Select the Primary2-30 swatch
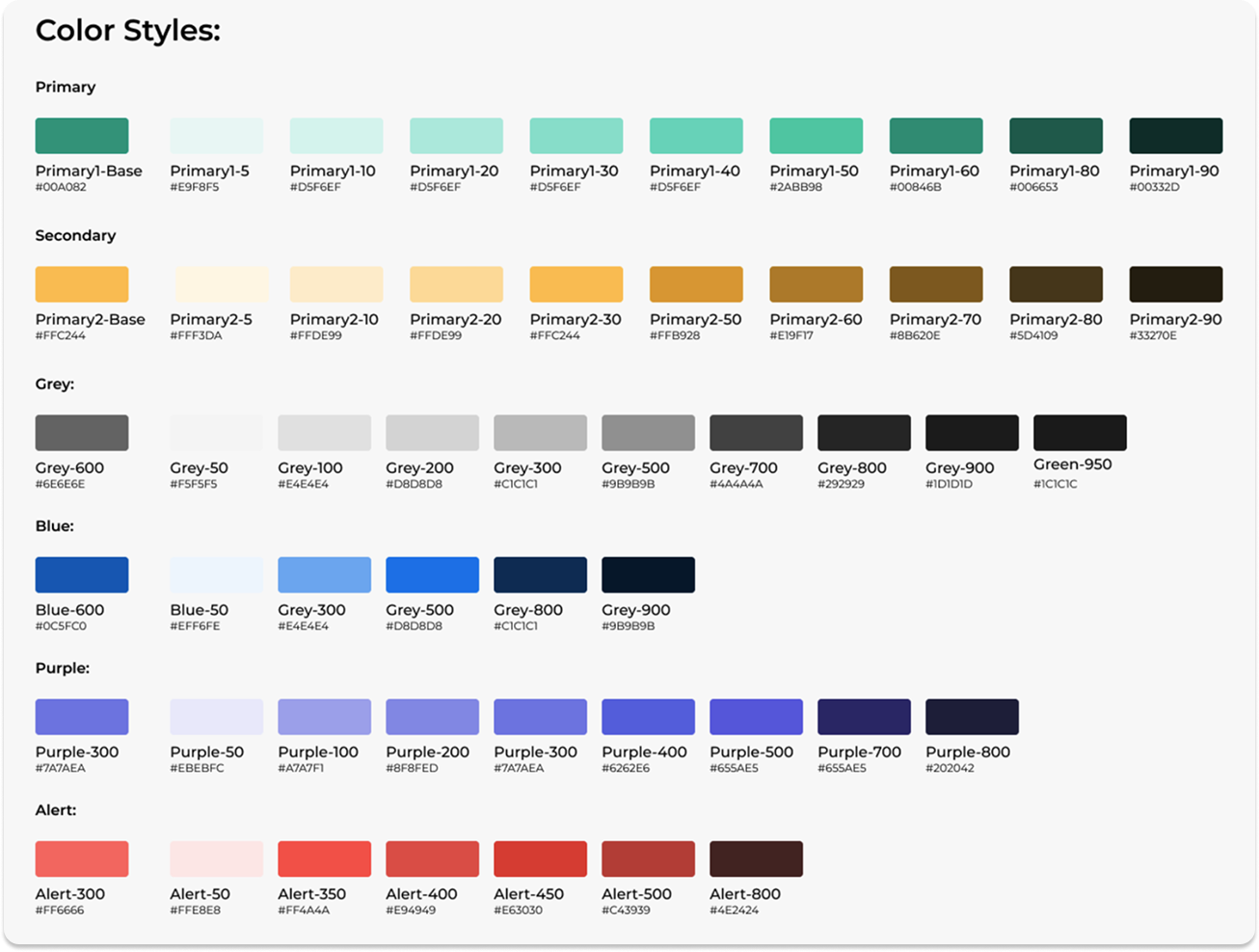 [x=576, y=284]
